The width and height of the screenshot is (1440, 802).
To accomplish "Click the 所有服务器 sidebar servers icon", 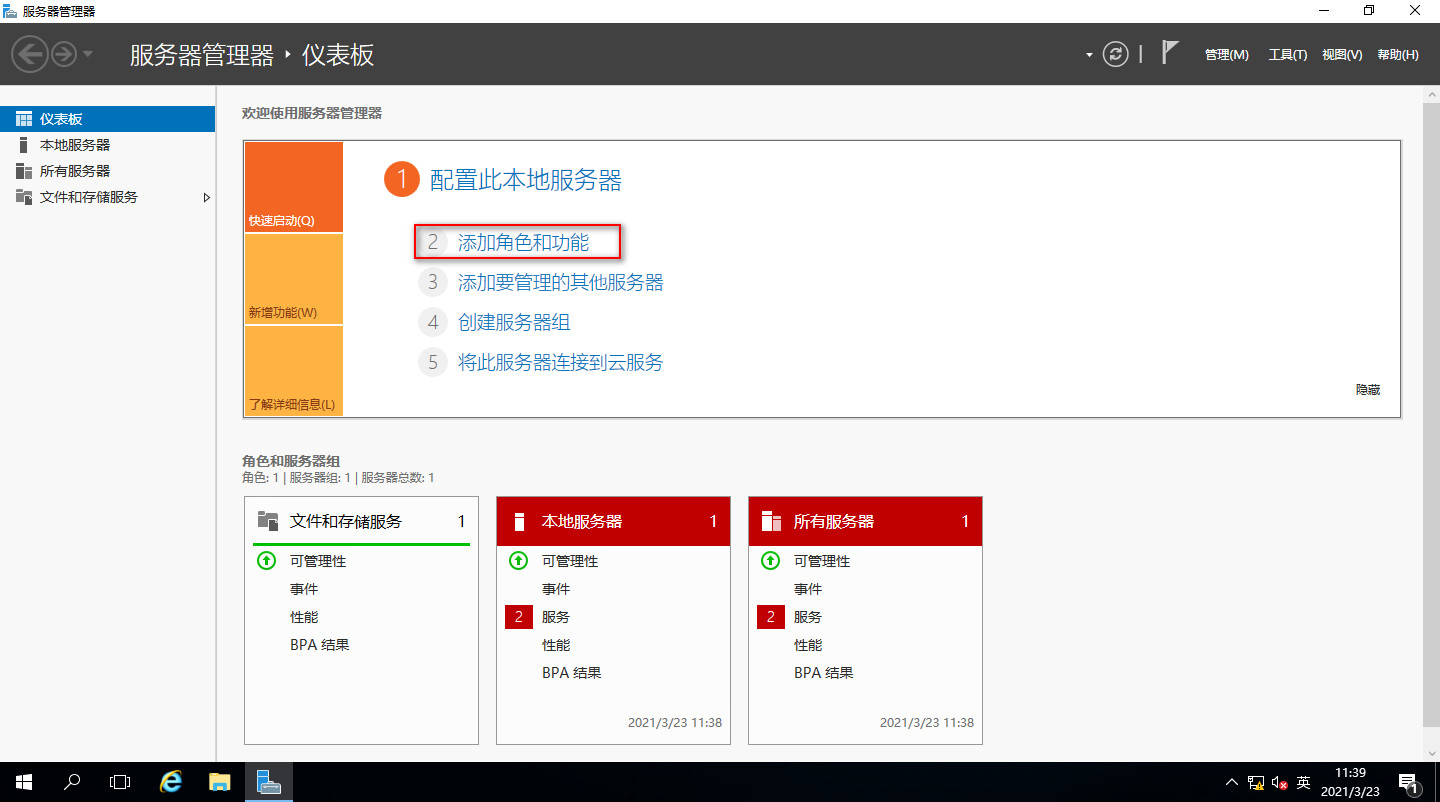I will pos(24,171).
